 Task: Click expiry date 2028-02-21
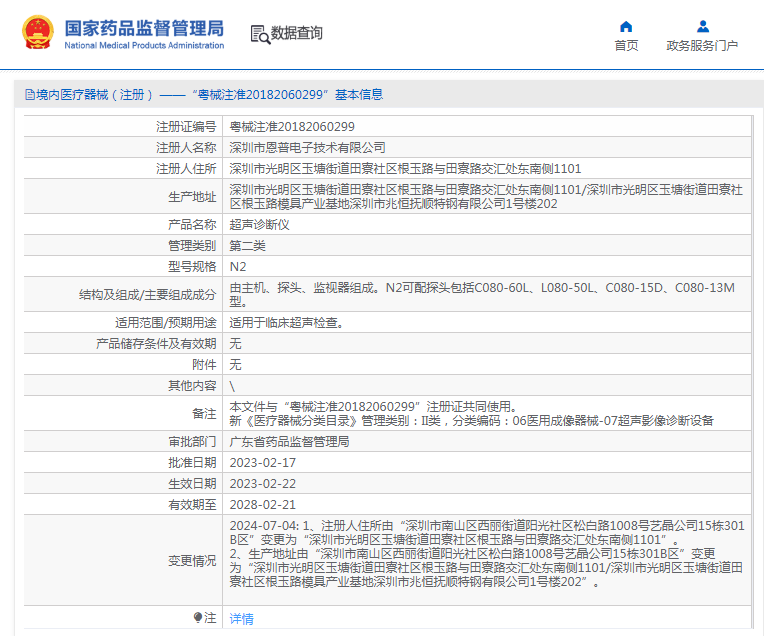[263, 504]
